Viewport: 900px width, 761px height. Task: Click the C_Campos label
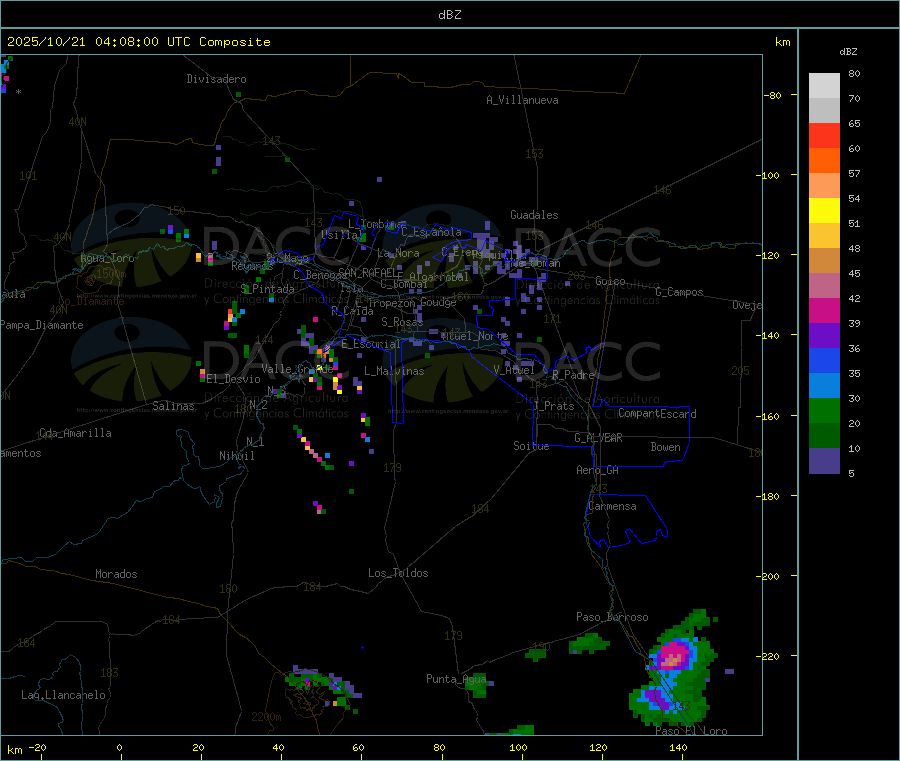point(680,292)
